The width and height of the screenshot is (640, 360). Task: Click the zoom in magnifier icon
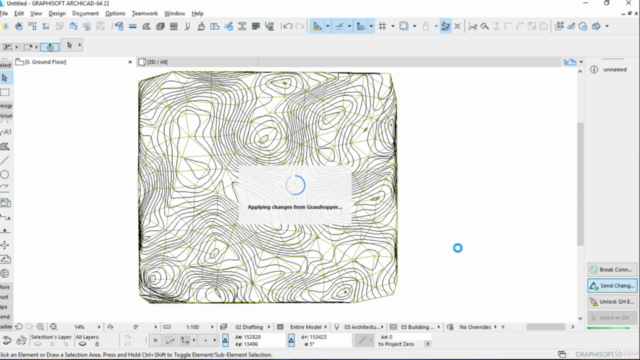(x=40, y=327)
